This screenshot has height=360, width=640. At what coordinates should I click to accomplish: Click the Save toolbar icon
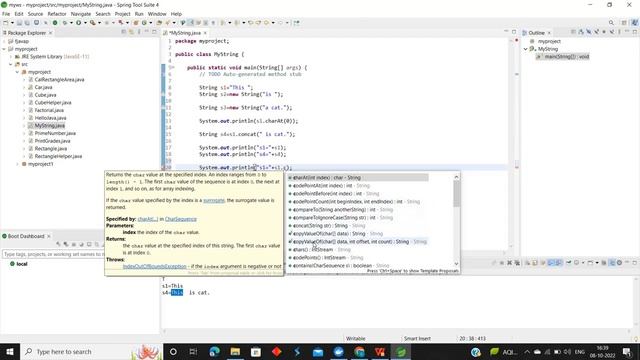pos(19,23)
